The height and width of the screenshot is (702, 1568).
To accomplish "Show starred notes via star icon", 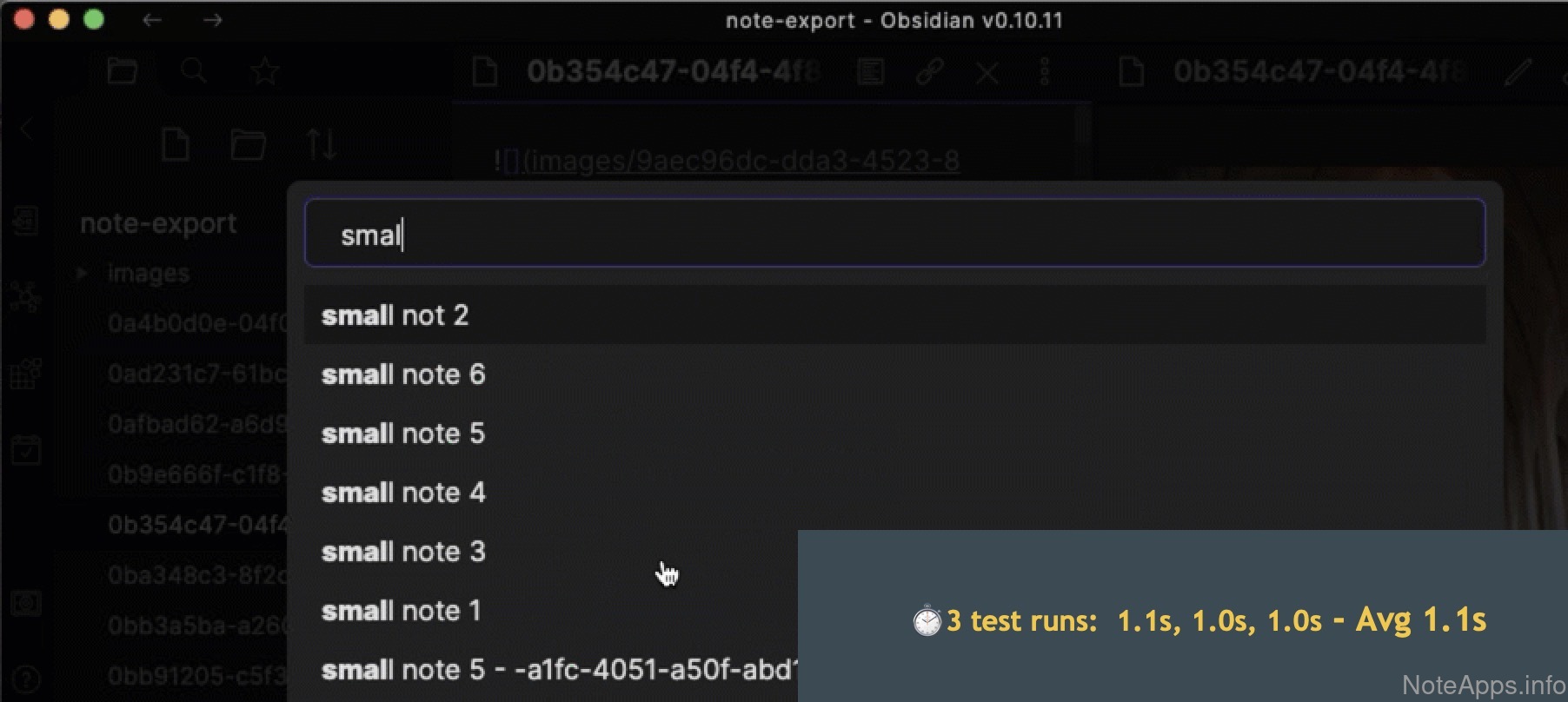I will (x=264, y=71).
